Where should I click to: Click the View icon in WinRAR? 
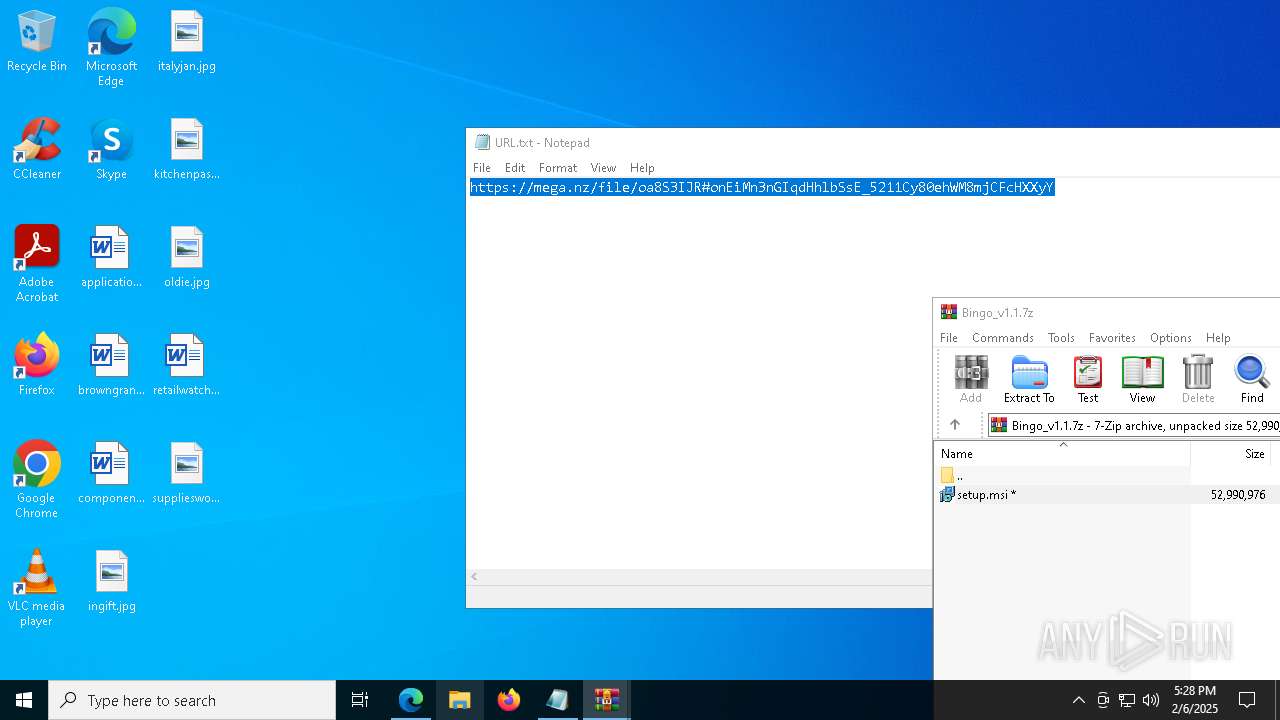(1142, 380)
